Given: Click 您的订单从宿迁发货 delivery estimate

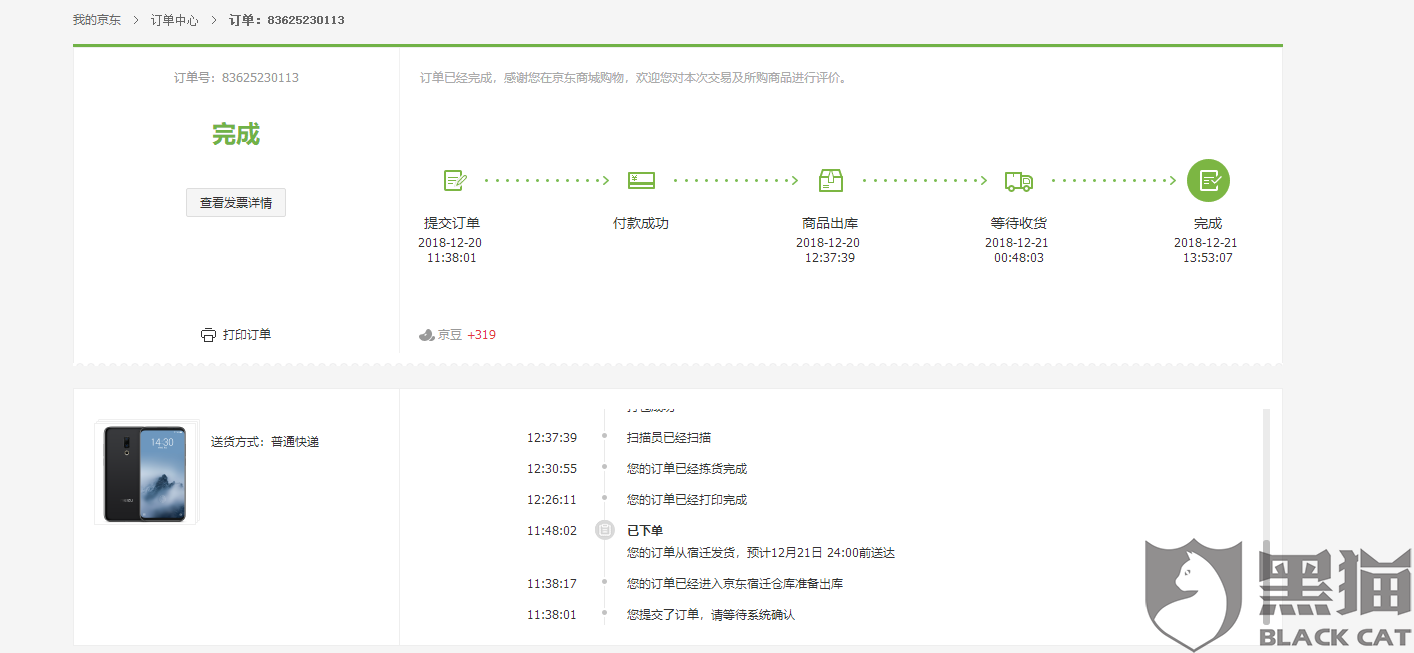Looking at the screenshot, I should pyautogui.click(x=761, y=553).
